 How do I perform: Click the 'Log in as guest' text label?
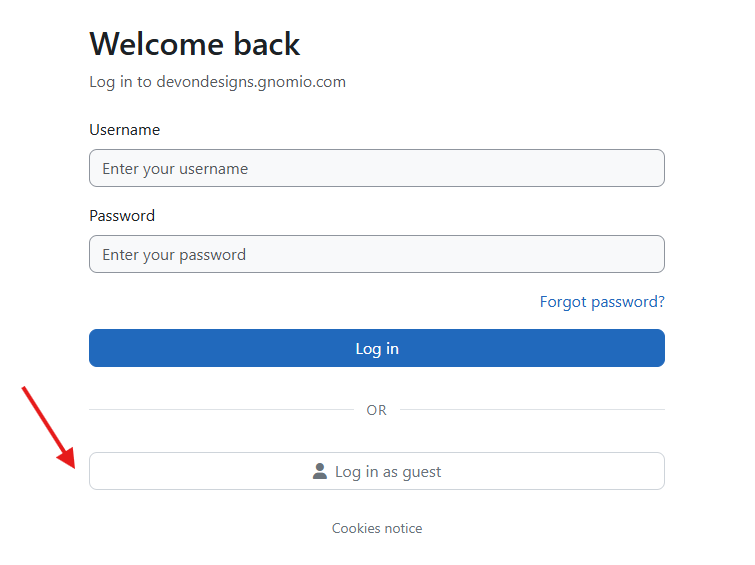point(388,472)
